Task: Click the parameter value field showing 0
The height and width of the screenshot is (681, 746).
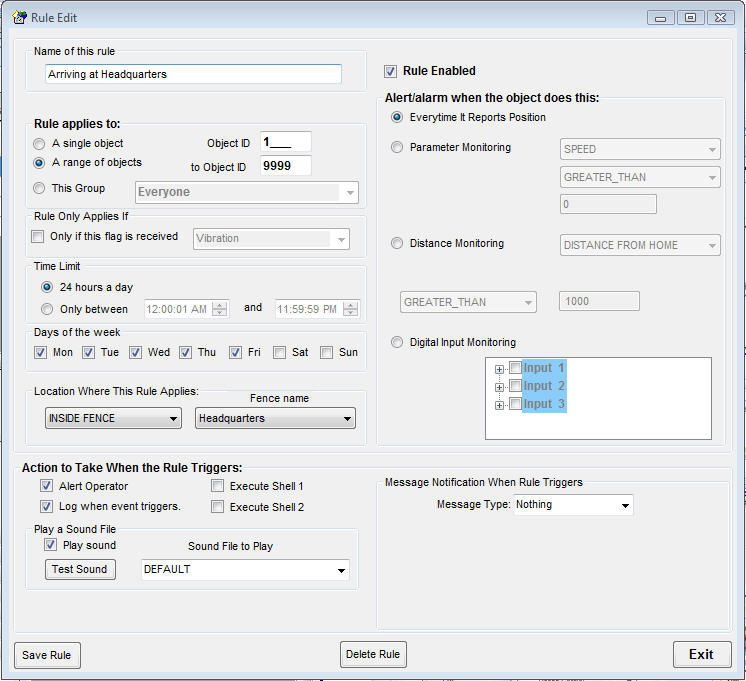Action: point(608,205)
